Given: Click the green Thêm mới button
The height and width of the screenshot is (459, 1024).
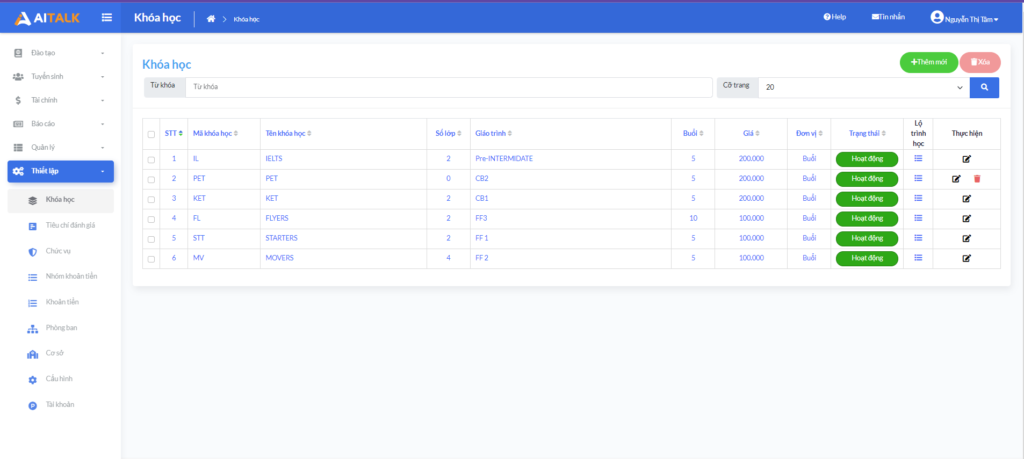Looking at the screenshot, I should (928, 62).
